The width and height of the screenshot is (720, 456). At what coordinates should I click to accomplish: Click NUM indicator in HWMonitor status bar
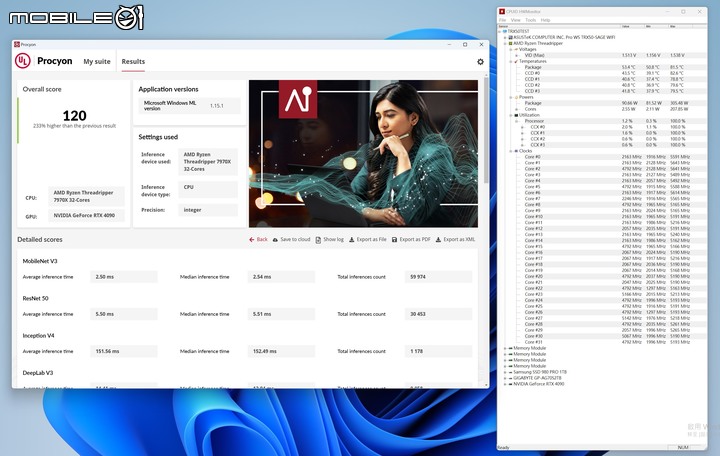click(683, 447)
